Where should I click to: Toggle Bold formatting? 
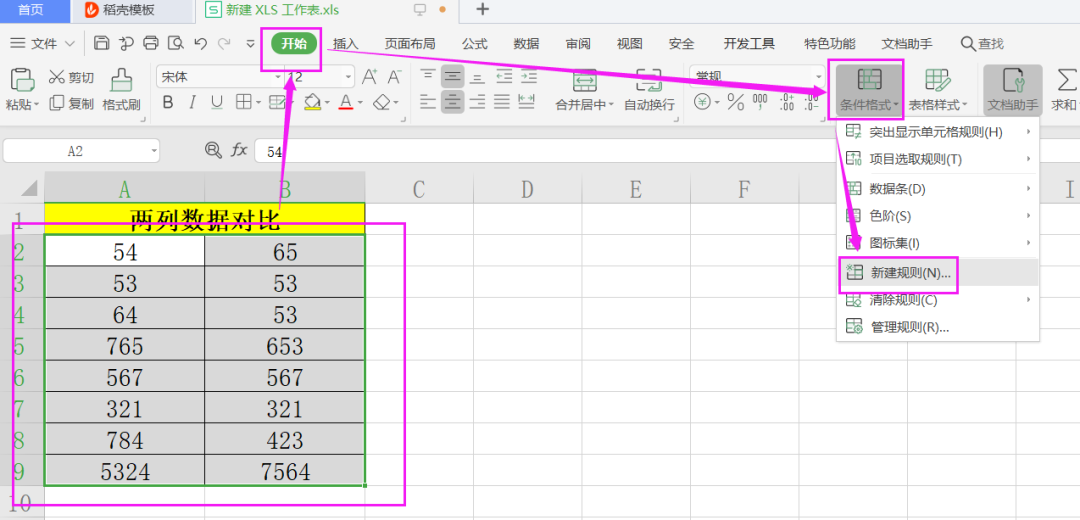pyautogui.click(x=168, y=102)
